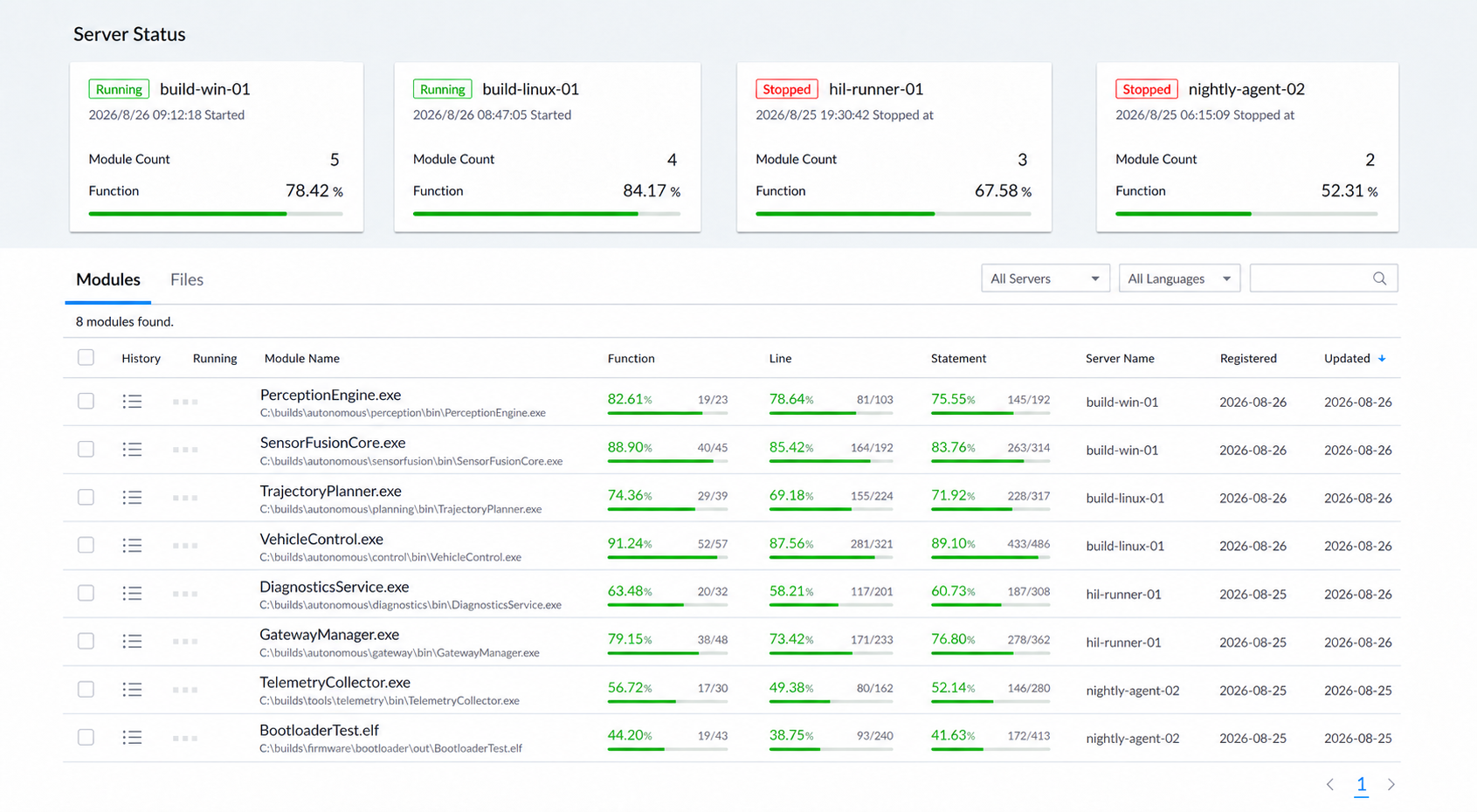This screenshot has height=812, width=1477.
Task: Click running dots icon for PerceptionEngine.exe
Action: (x=185, y=402)
